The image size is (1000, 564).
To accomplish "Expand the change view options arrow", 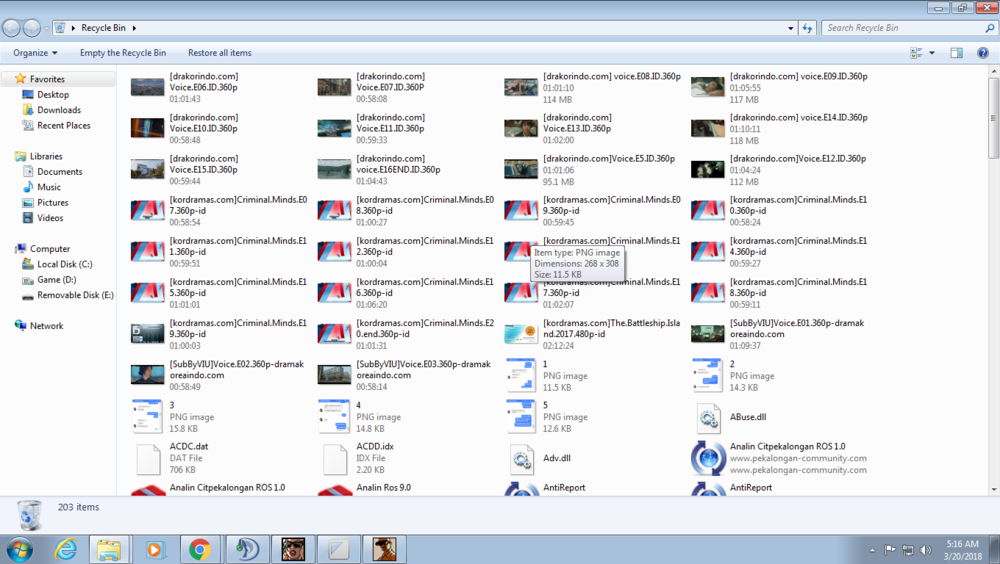I will (932, 53).
